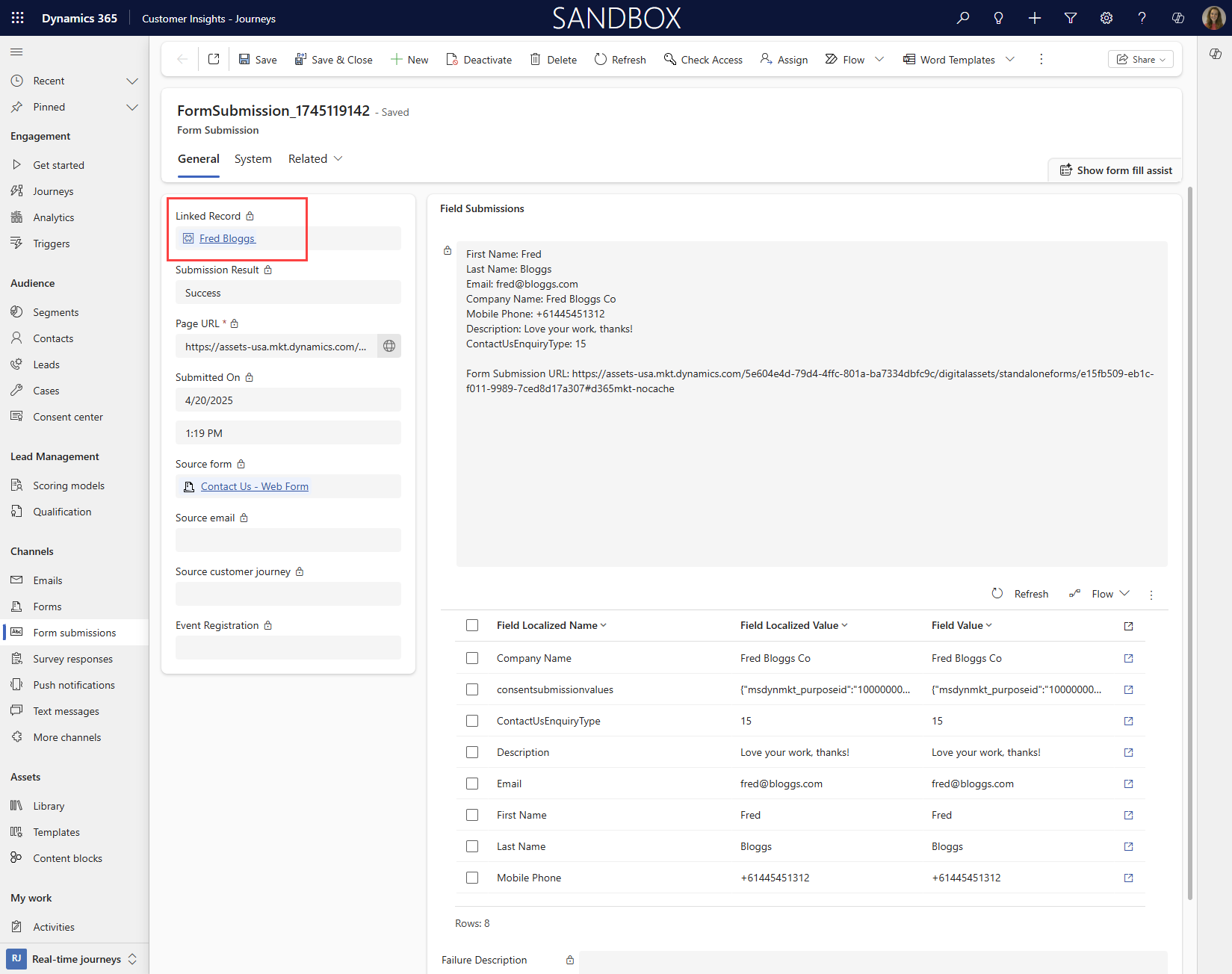Image resolution: width=1232 pixels, height=974 pixels.
Task: Open the Share dropdown button
Action: (1141, 59)
